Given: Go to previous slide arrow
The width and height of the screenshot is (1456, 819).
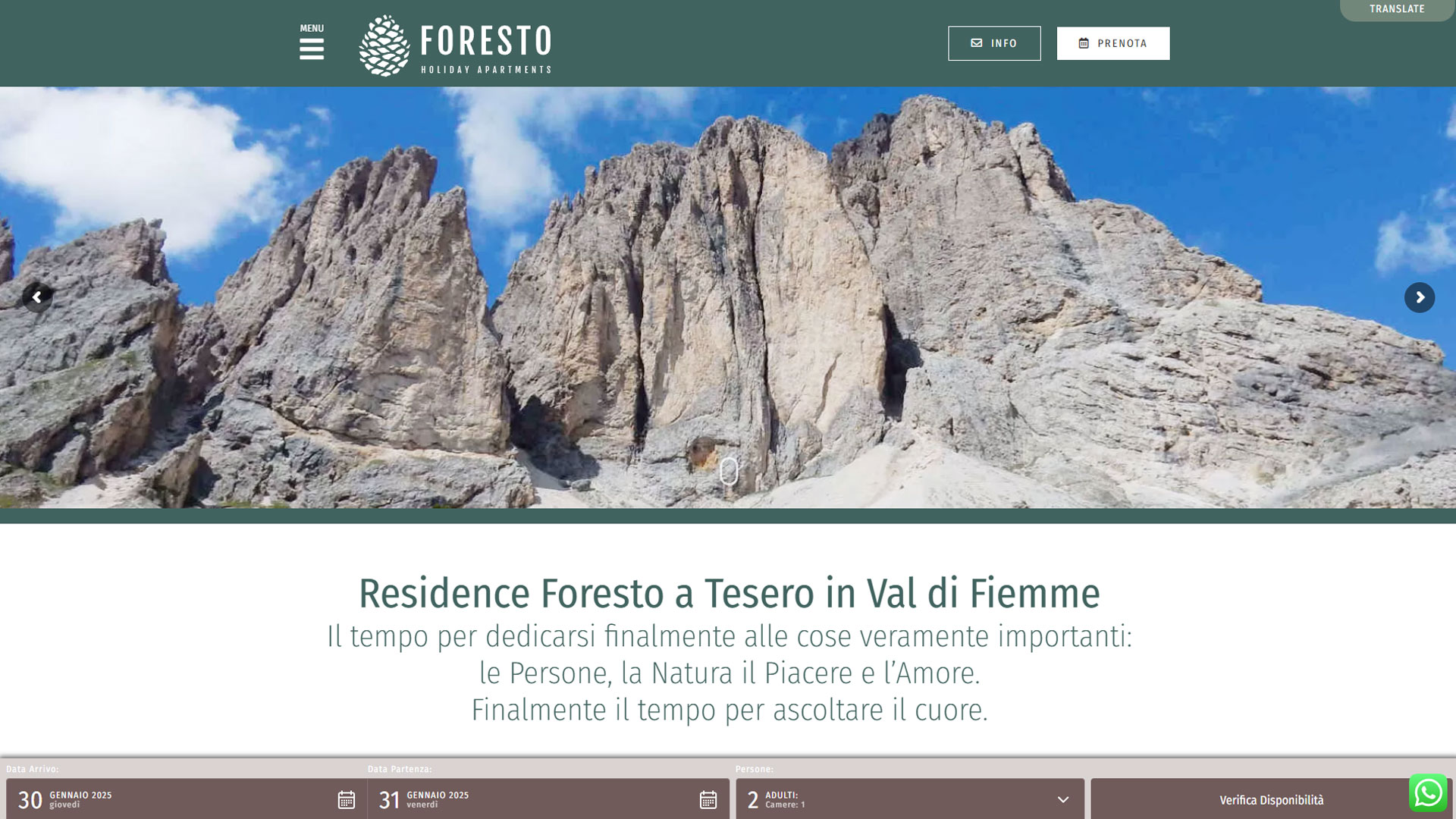Looking at the screenshot, I should coord(36,297).
